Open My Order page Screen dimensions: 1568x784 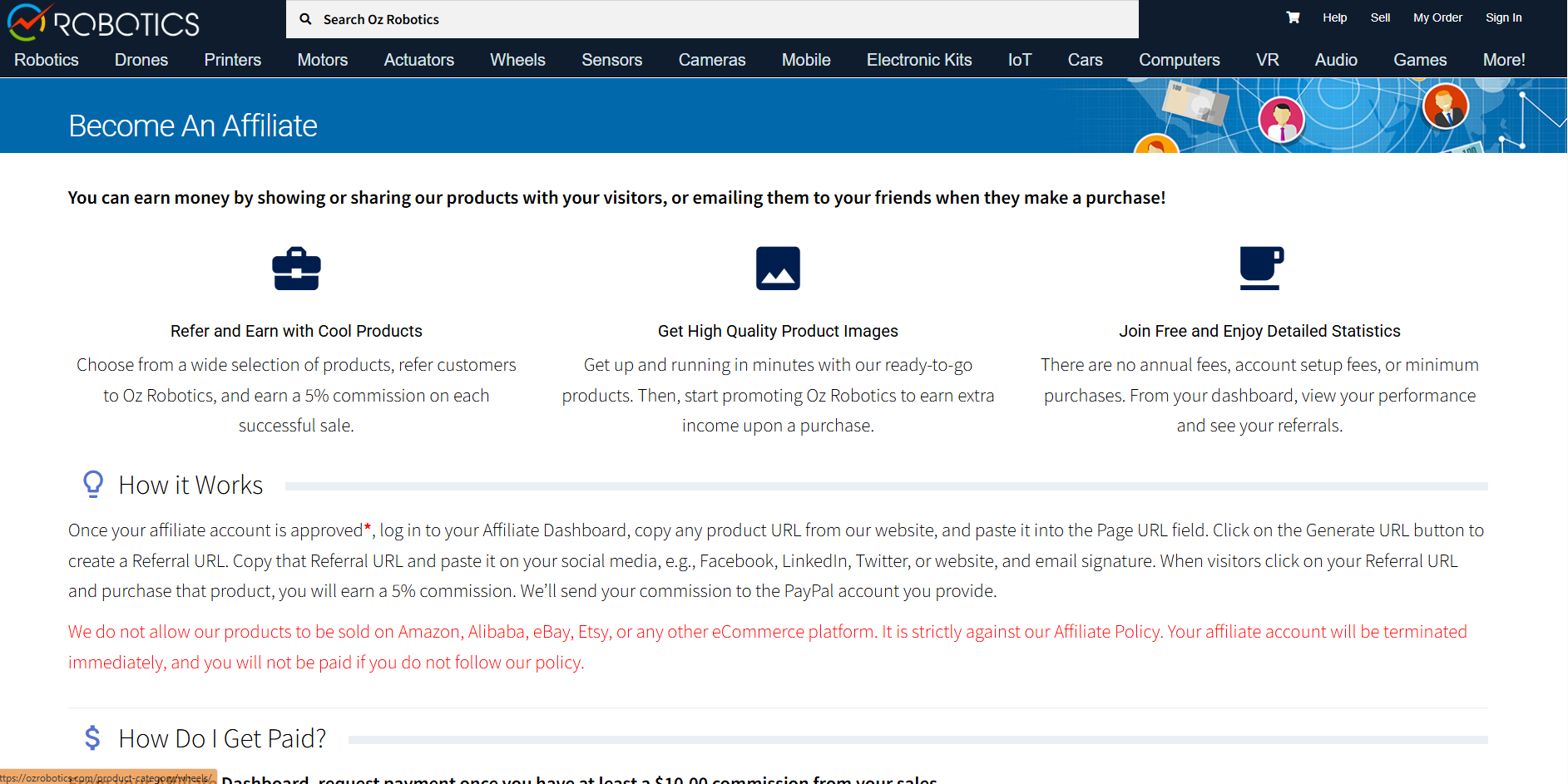[x=1437, y=17]
